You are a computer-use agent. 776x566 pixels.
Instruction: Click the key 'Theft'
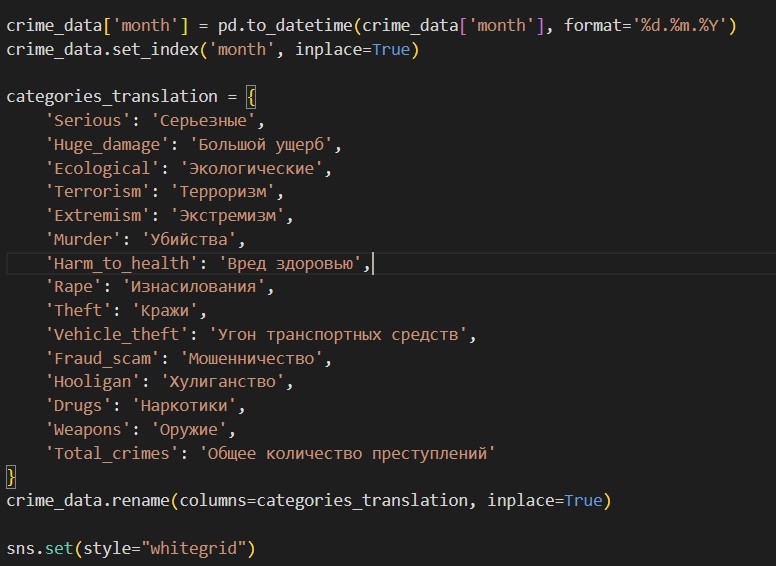pos(78,311)
